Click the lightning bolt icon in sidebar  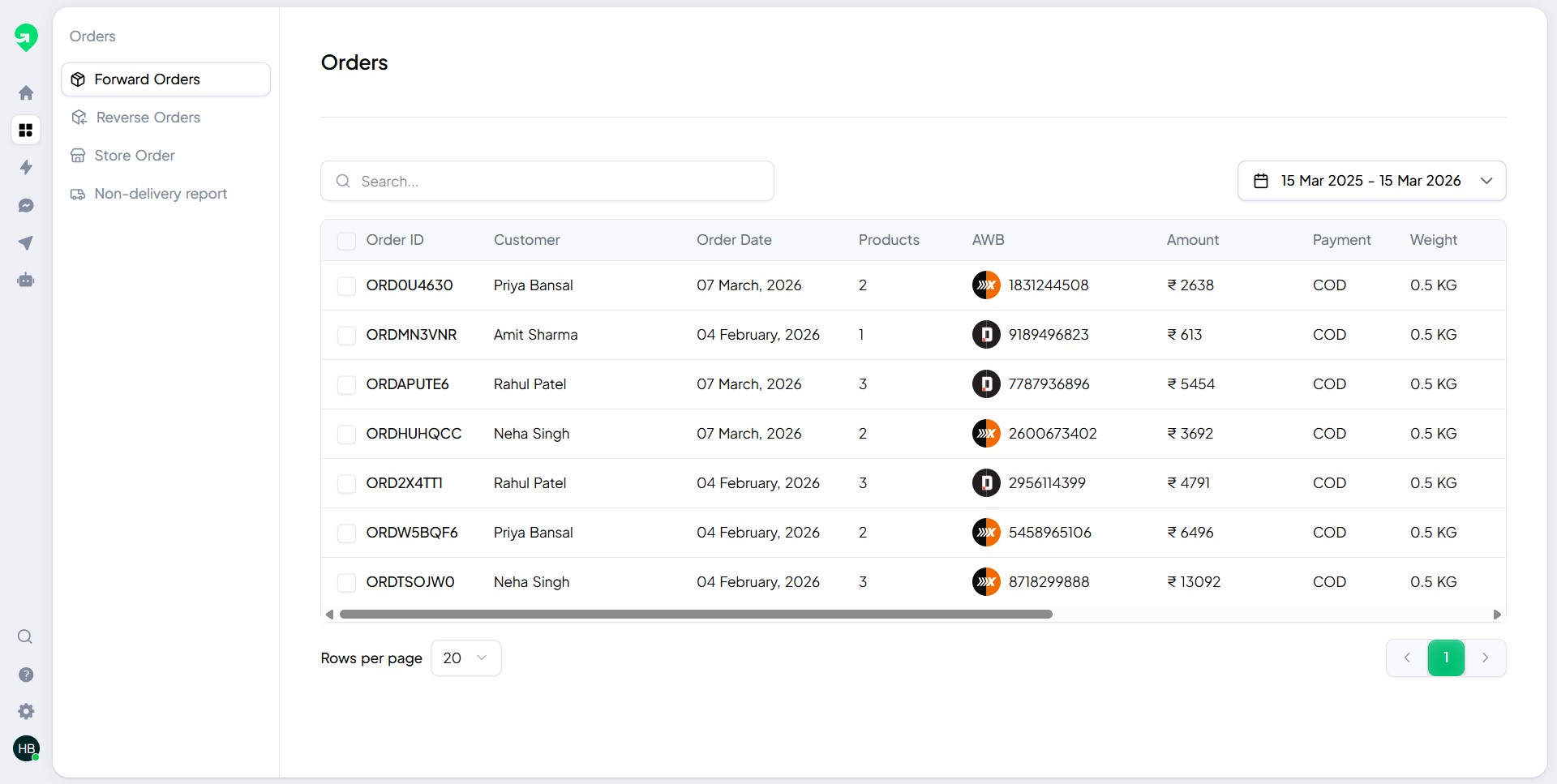pyautogui.click(x=26, y=168)
